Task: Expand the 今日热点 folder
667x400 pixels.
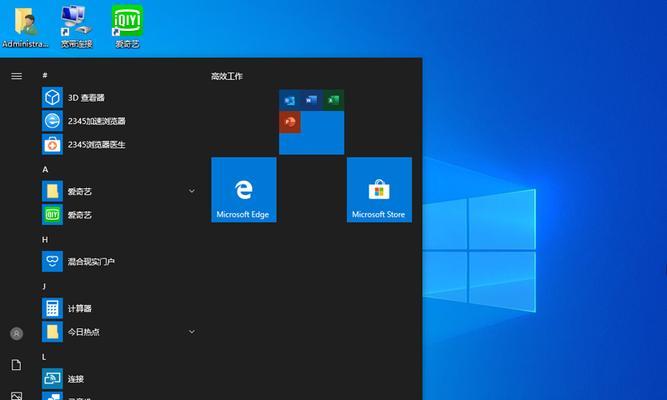Action: [x=119, y=331]
